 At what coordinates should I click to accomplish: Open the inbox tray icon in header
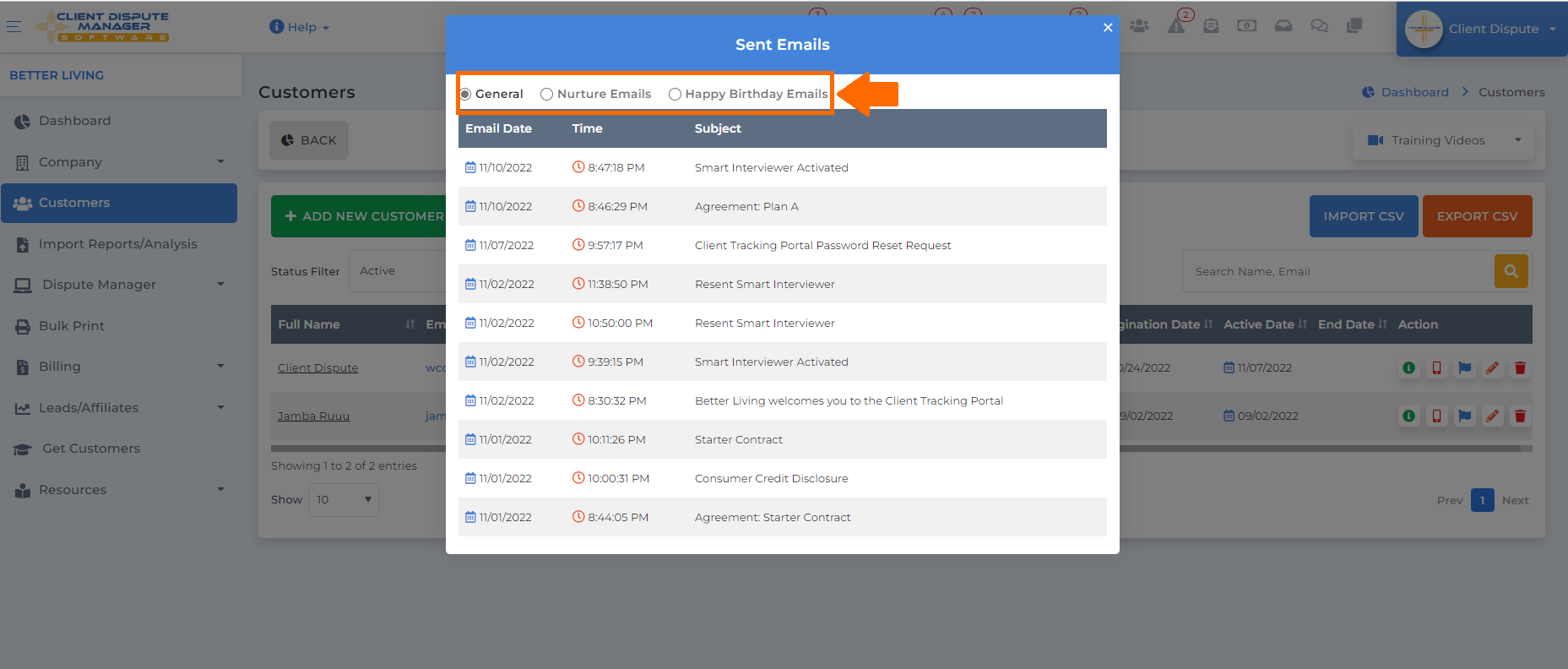(x=1283, y=26)
